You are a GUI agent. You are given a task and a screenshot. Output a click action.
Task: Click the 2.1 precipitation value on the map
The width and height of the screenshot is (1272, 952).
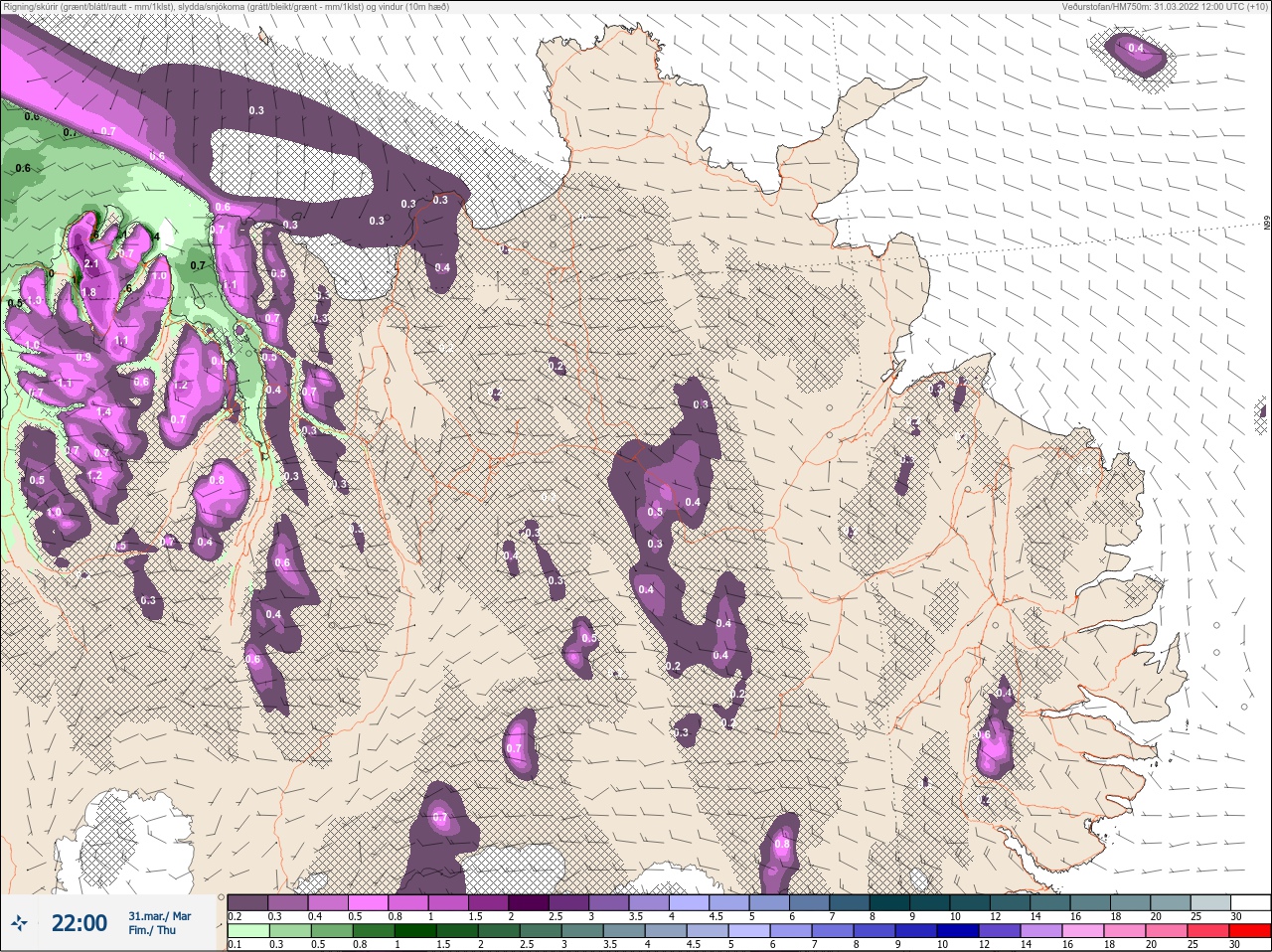tap(91, 264)
